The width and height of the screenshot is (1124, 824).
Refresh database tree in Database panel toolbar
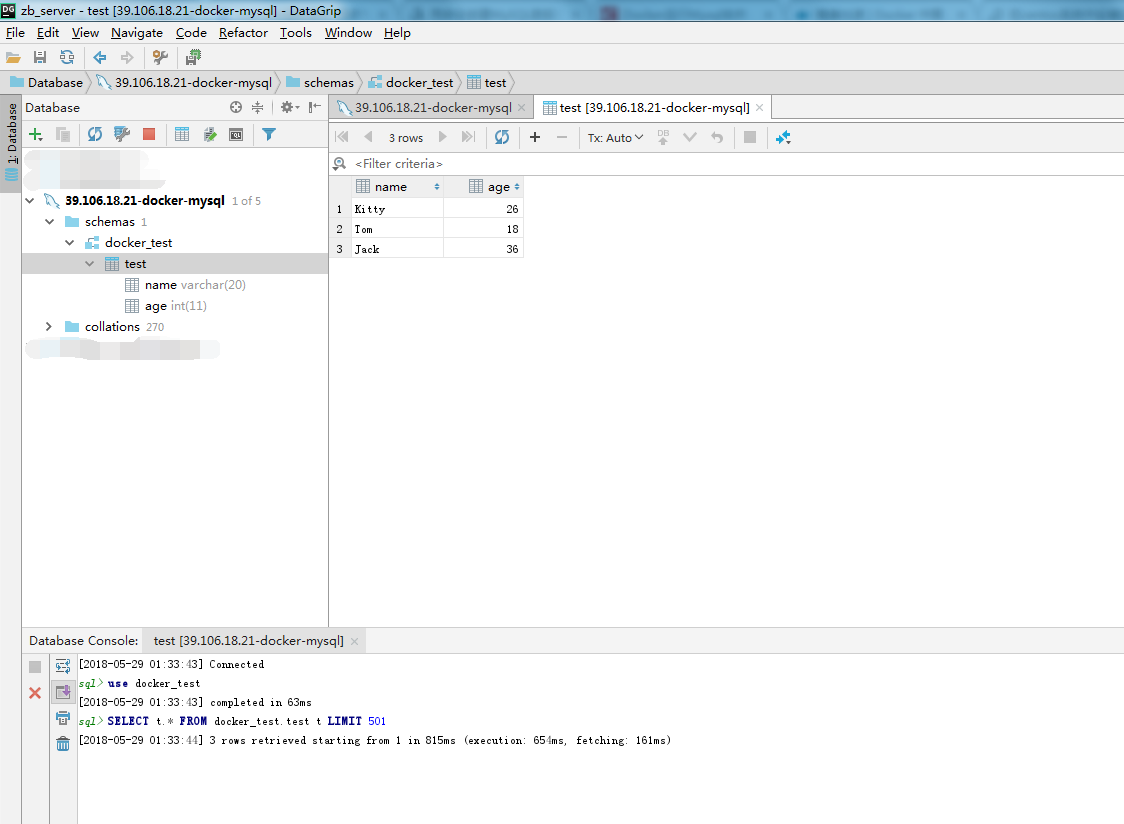pyautogui.click(x=95, y=134)
